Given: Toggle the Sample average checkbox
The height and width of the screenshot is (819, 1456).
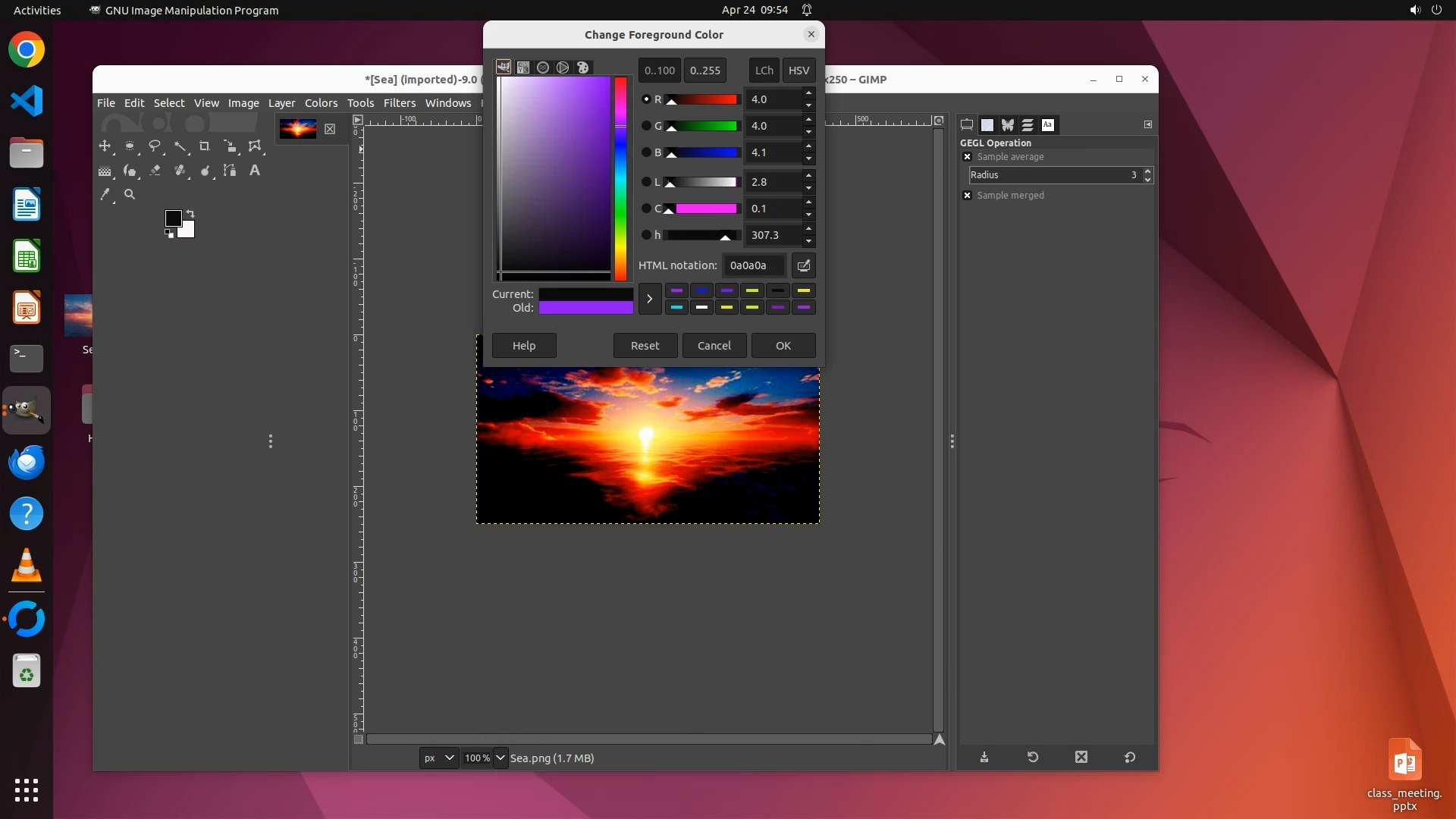Looking at the screenshot, I should coord(967,157).
